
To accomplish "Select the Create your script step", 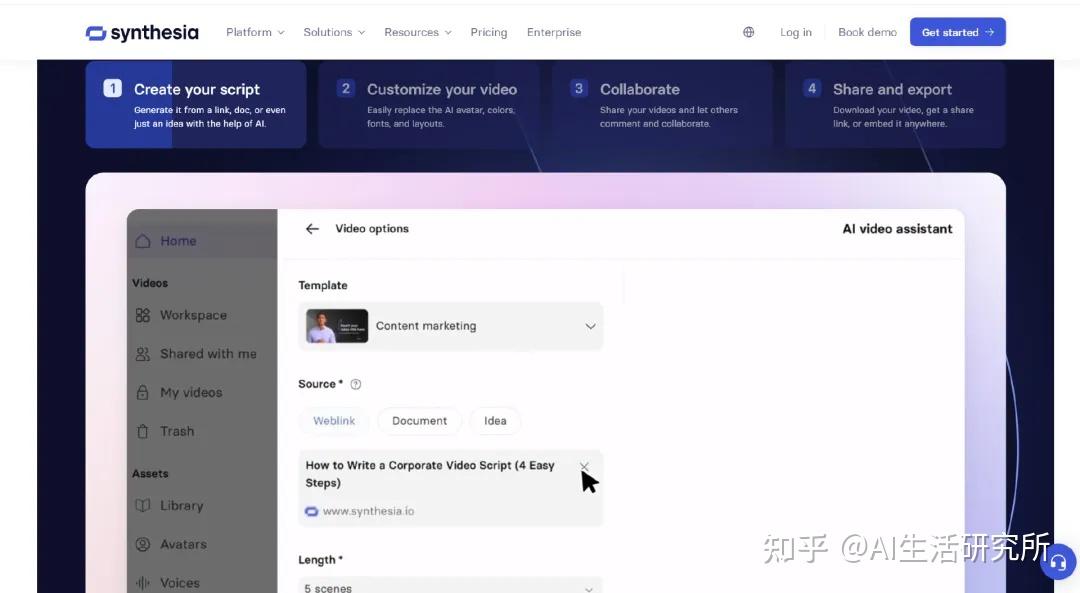I will click(x=196, y=105).
